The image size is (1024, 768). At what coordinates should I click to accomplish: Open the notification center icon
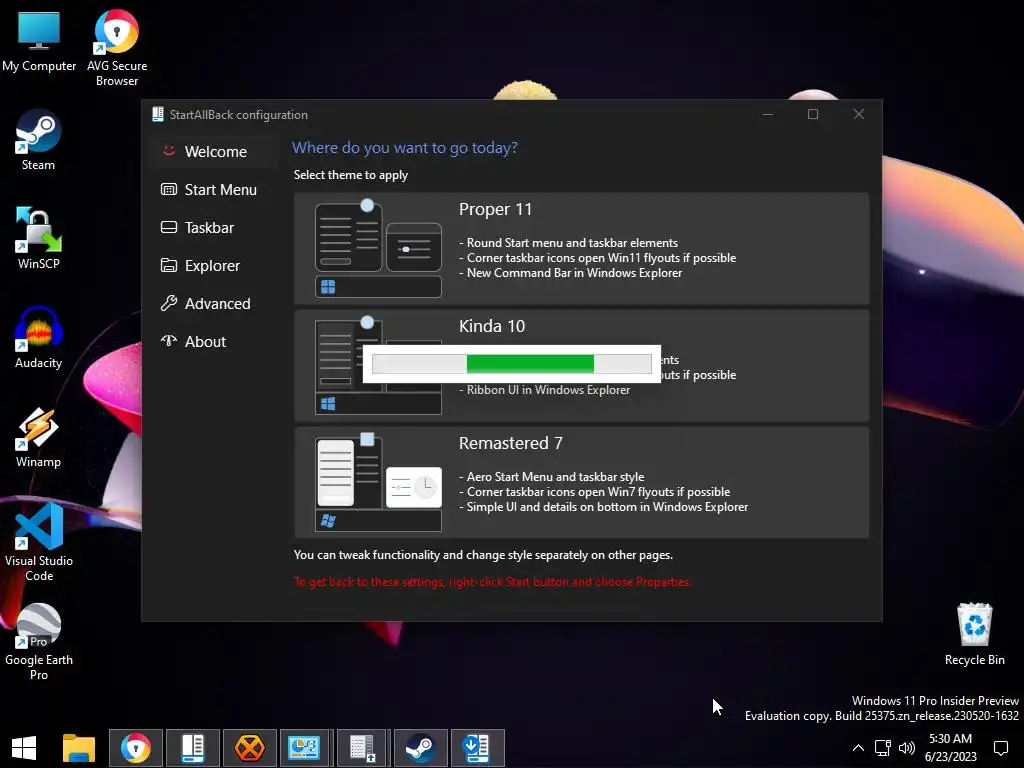pyautogui.click(x=1000, y=748)
